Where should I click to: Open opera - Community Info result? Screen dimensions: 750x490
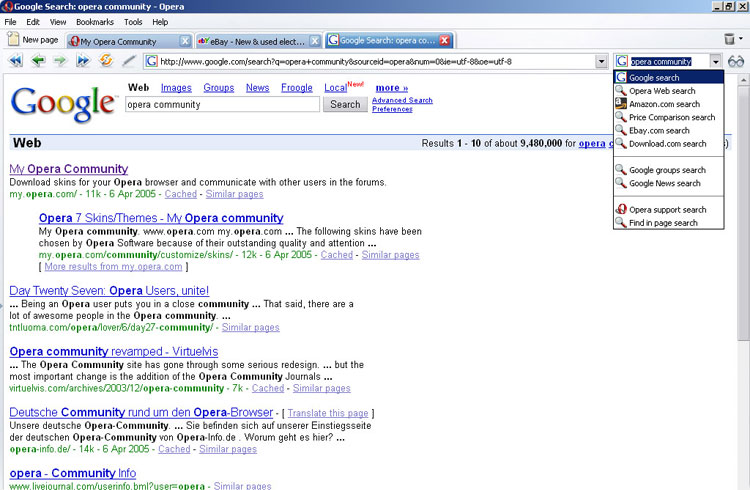73,473
